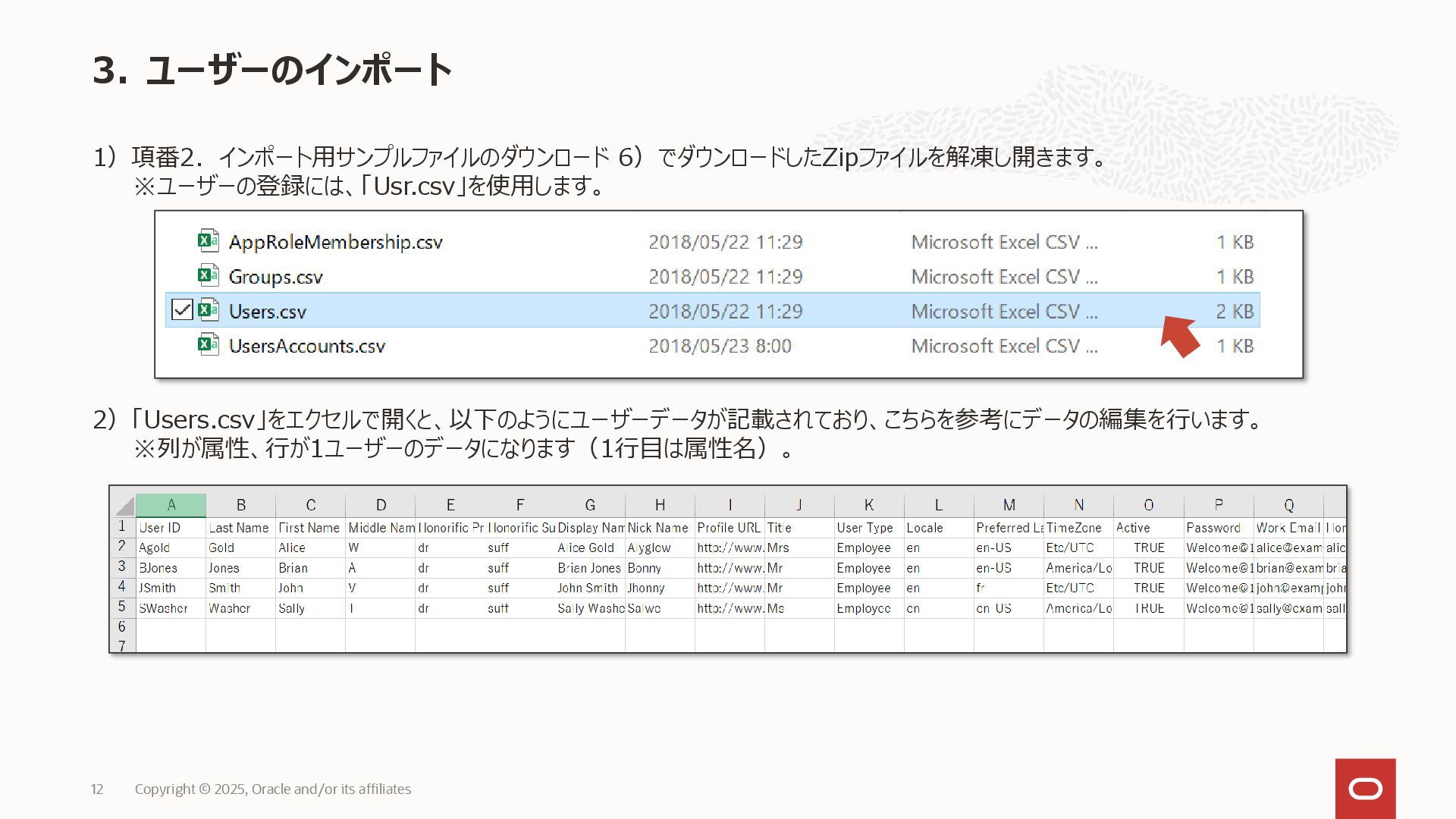1456x819 pixels.
Task: Click the Bonny nick name cell
Action: pyautogui.click(x=660, y=568)
